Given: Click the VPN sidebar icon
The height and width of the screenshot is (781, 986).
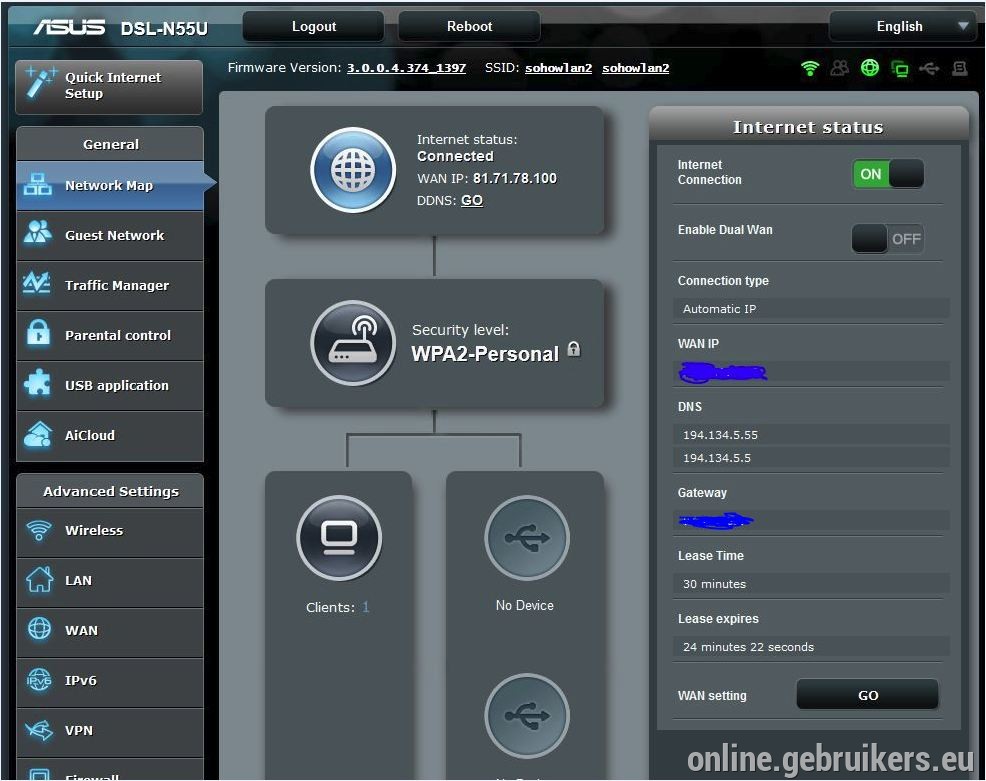Looking at the screenshot, I should pyautogui.click(x=39, y=729).
